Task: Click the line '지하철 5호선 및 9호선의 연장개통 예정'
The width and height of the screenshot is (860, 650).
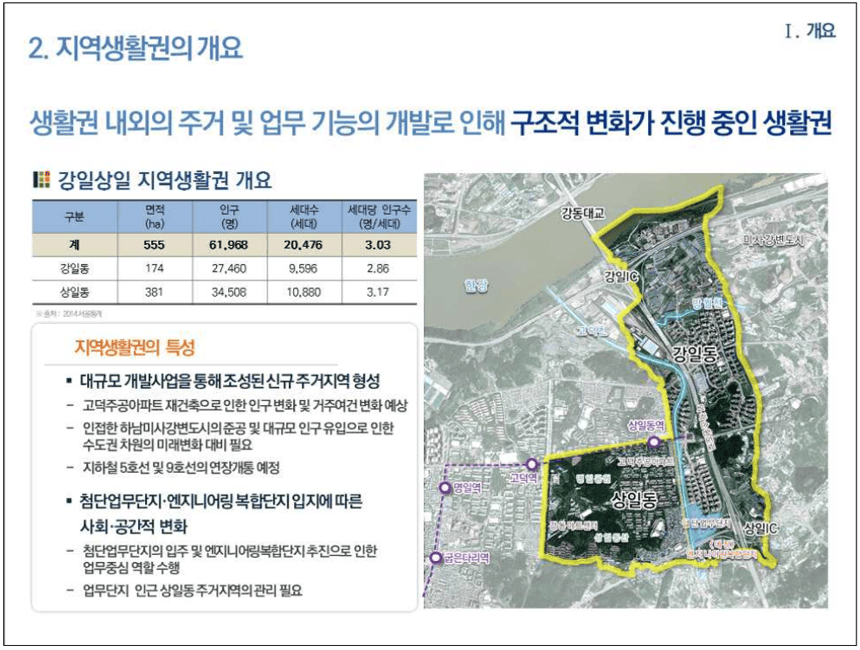Action: [181, 468]
